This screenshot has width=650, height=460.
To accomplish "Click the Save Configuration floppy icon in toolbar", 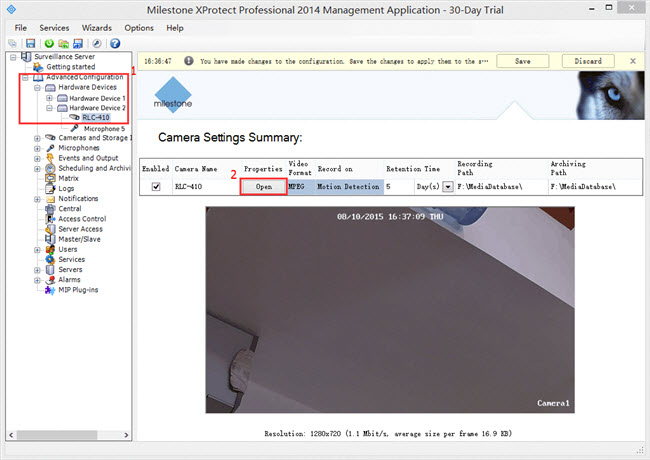I will coord(30,44).
